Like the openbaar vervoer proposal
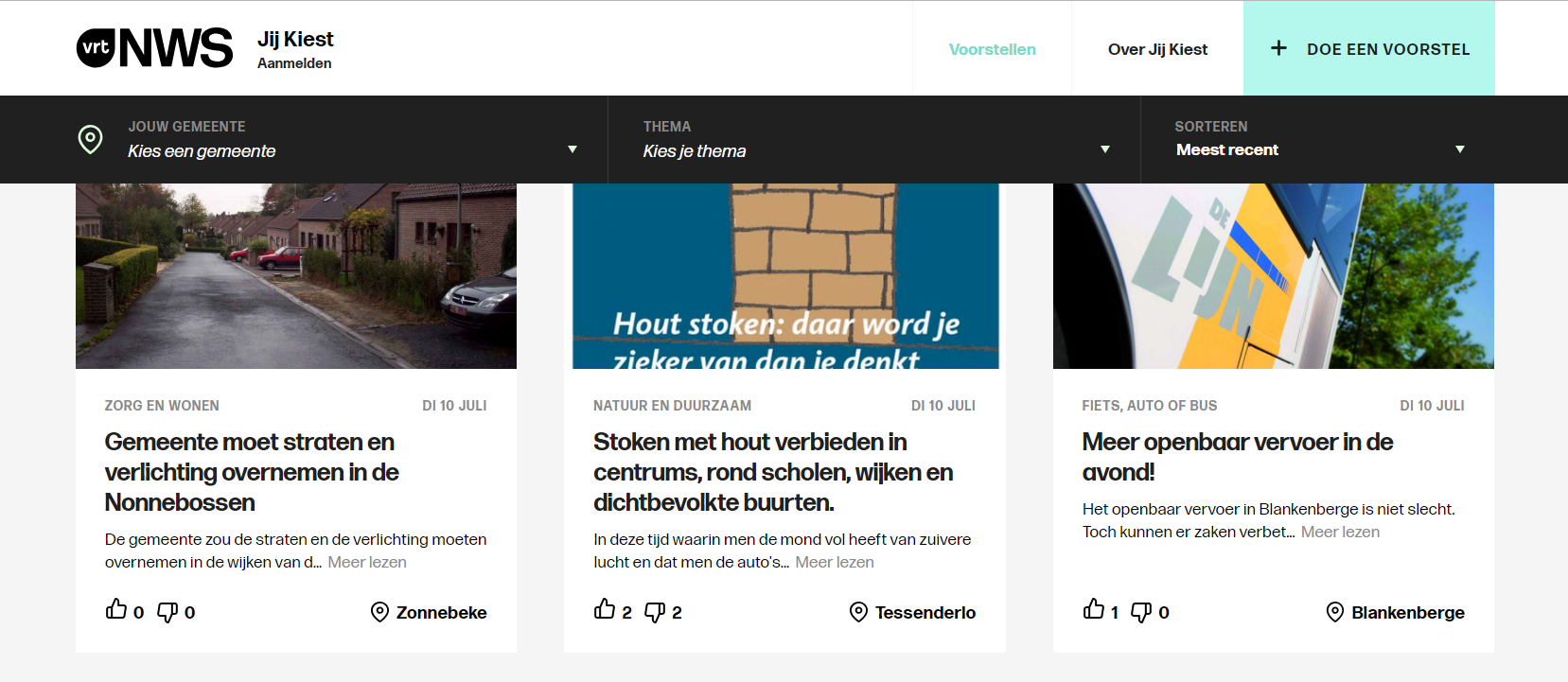 (1094, 610)
